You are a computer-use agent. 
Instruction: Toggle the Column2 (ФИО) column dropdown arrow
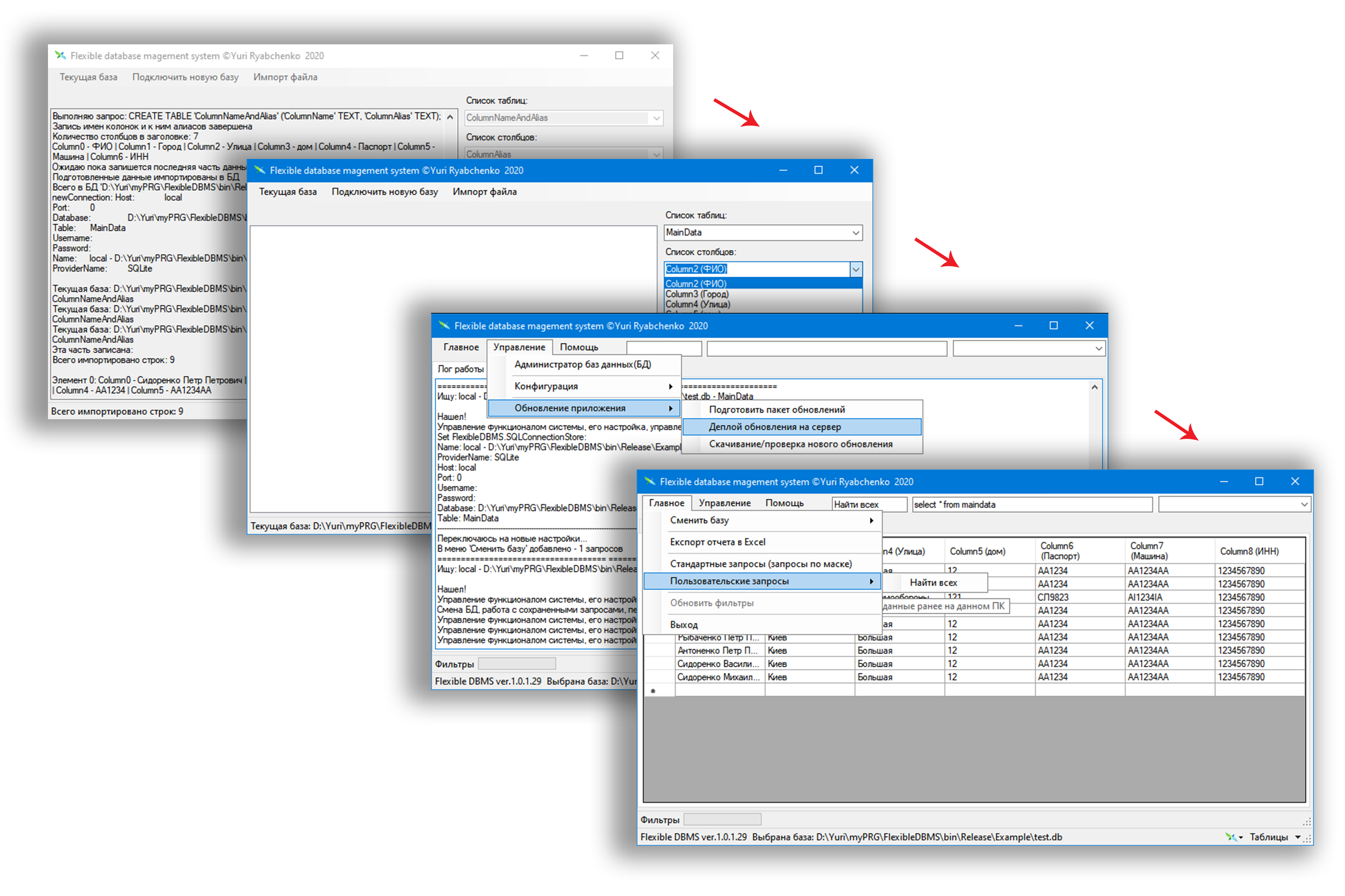tap(855, 269)
